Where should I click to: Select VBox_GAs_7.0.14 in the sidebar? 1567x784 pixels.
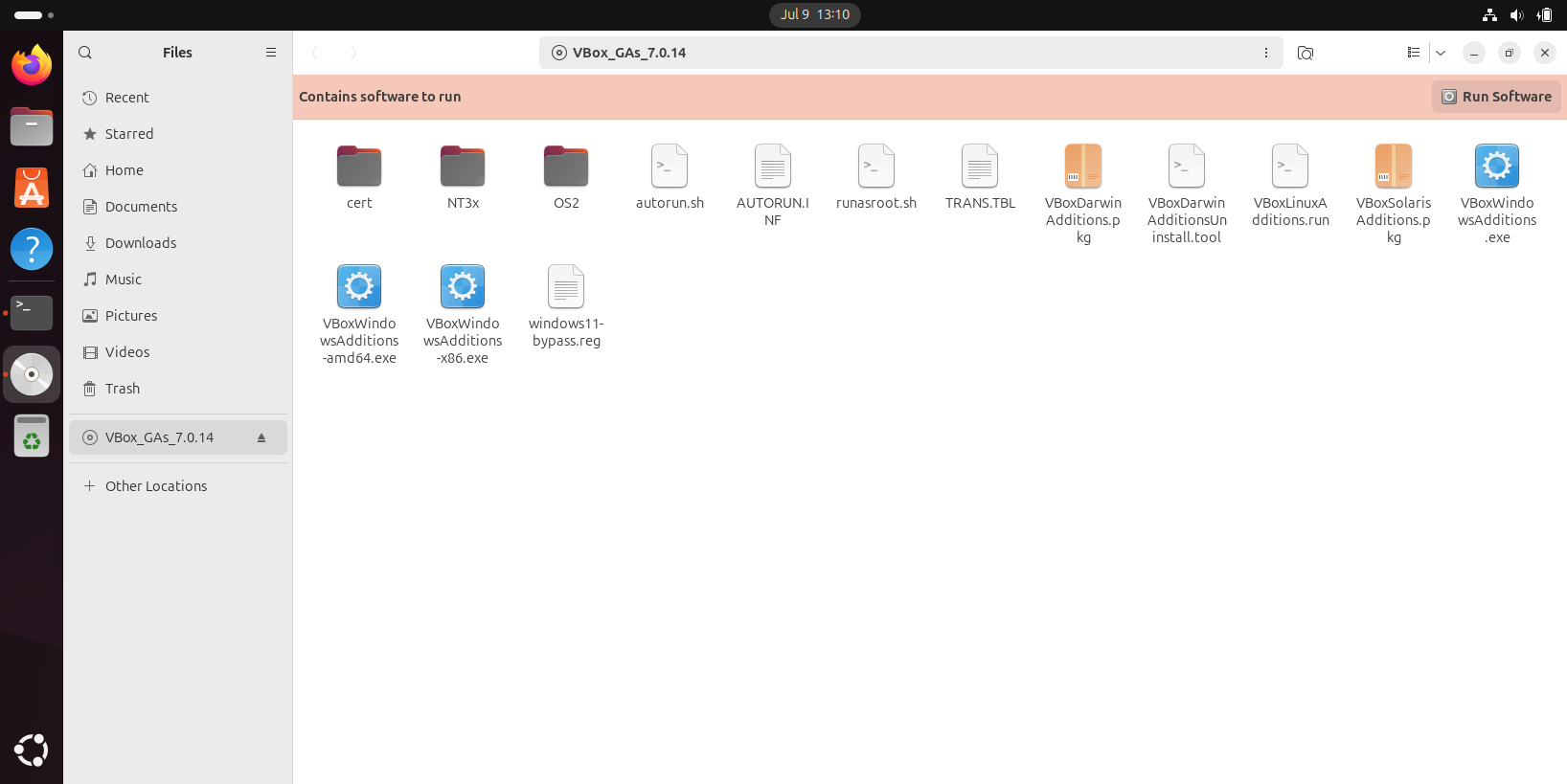[178, 437]
